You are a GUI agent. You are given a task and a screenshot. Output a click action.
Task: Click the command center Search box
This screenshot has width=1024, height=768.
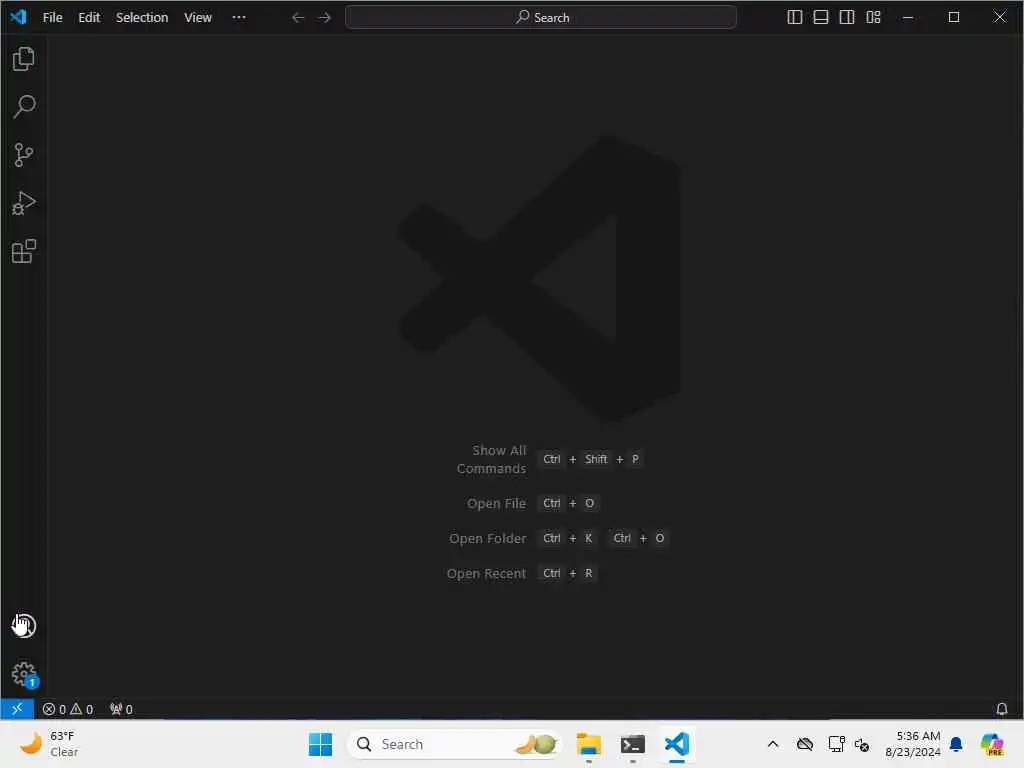pyautogui.click(x=541, y=18)
